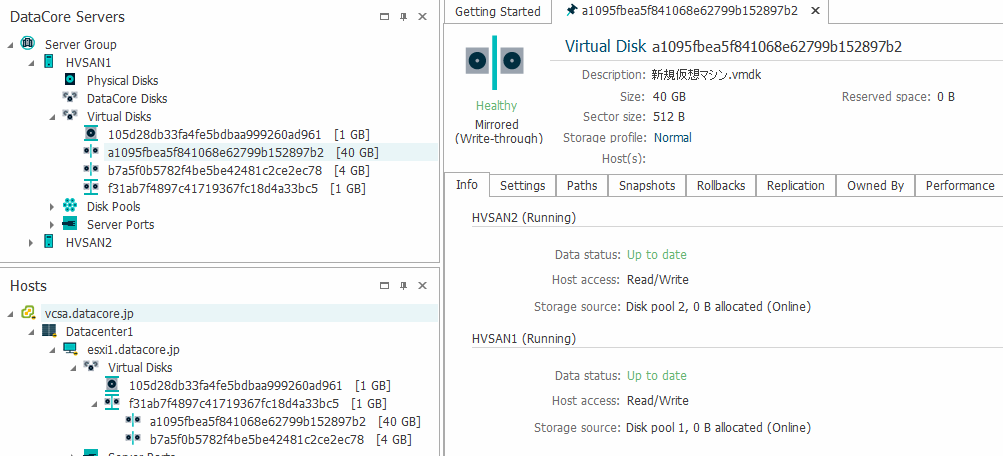Maximize the DataCore Servers panel
The height and width of the screenshot is (456, 1003).
point(384,17)
